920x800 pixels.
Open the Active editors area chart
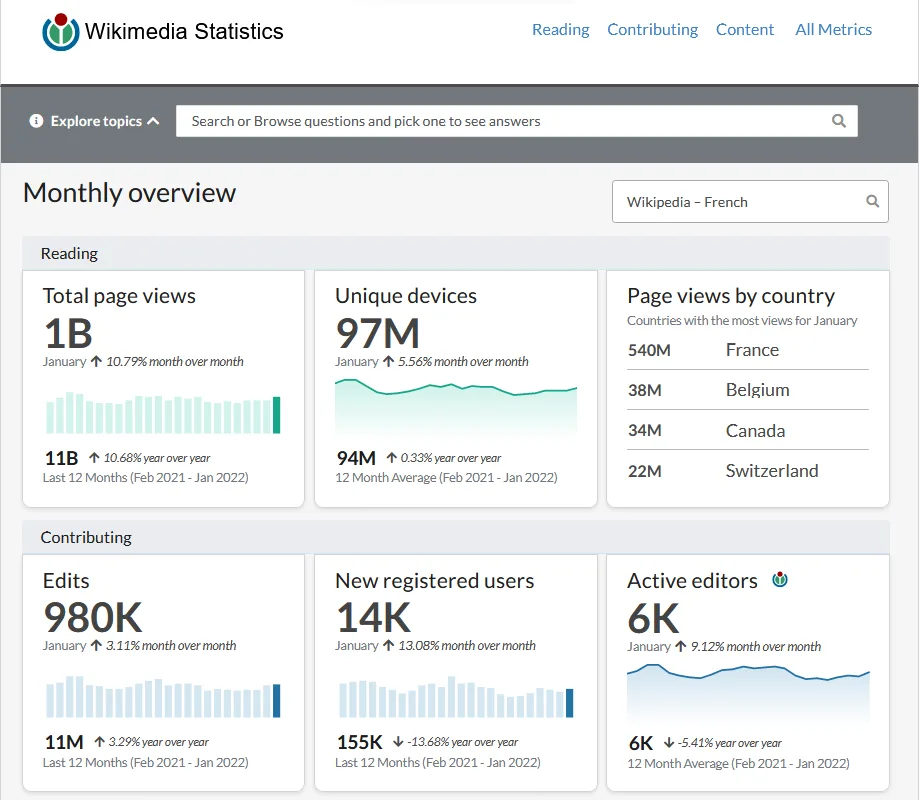[x=748, y=693]
